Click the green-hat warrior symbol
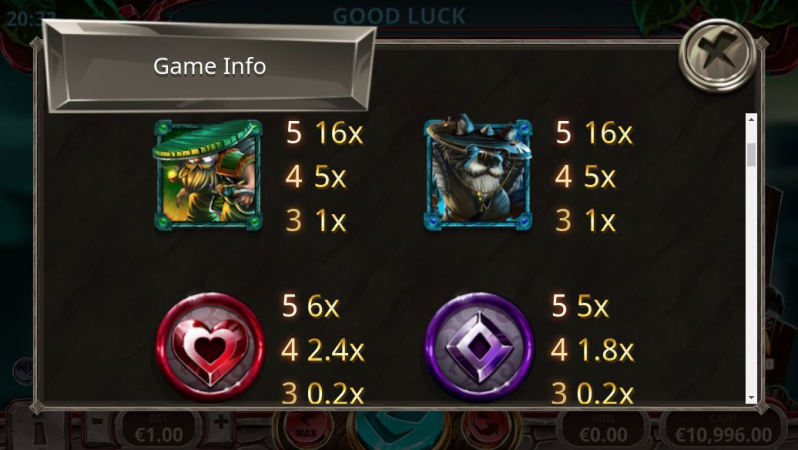798x450 pixels. coord(208,175)
